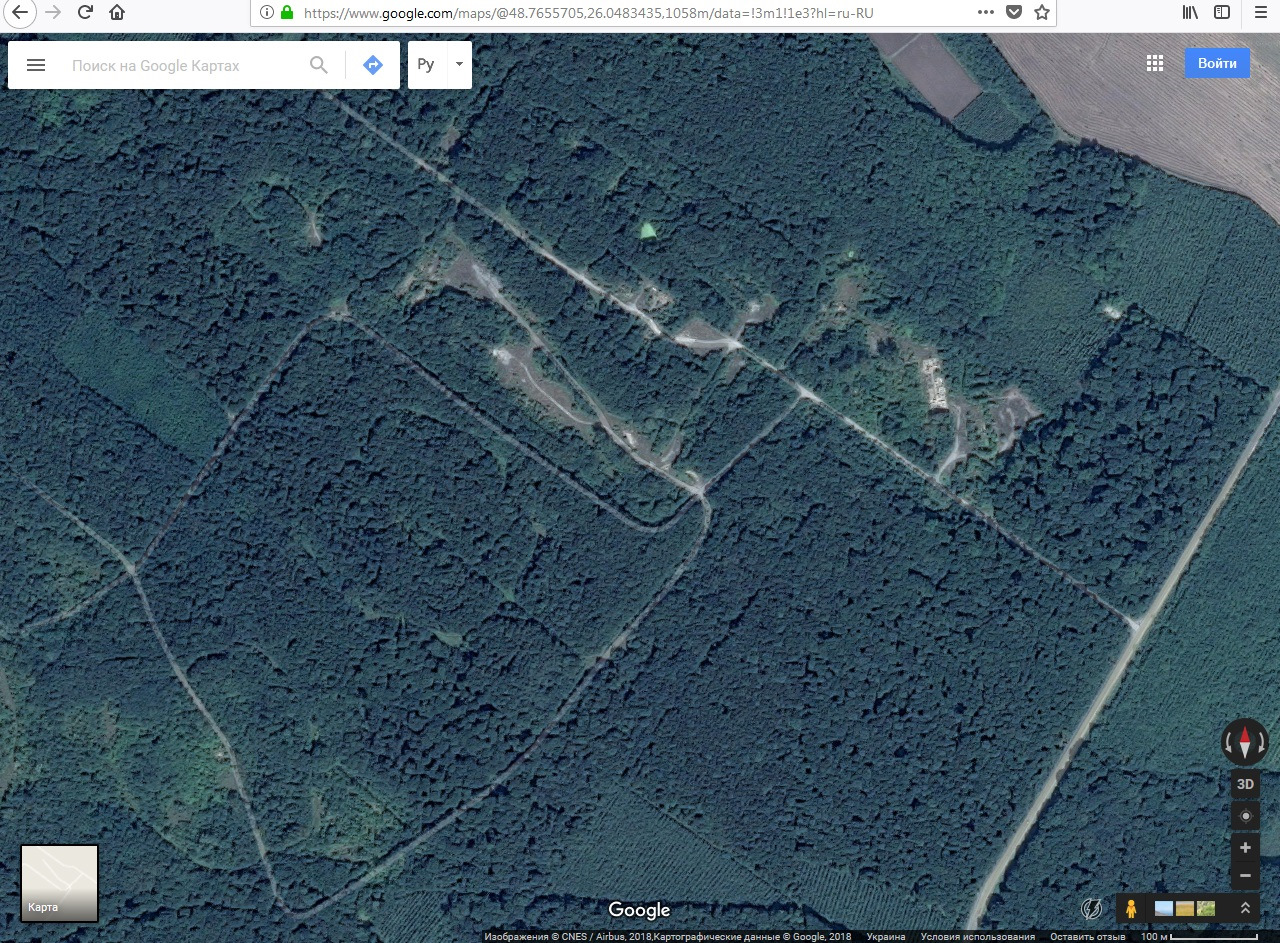Show site information icon in address bar
The height and width of the screenshot is (943, 1280).
[x=266, y=13]
